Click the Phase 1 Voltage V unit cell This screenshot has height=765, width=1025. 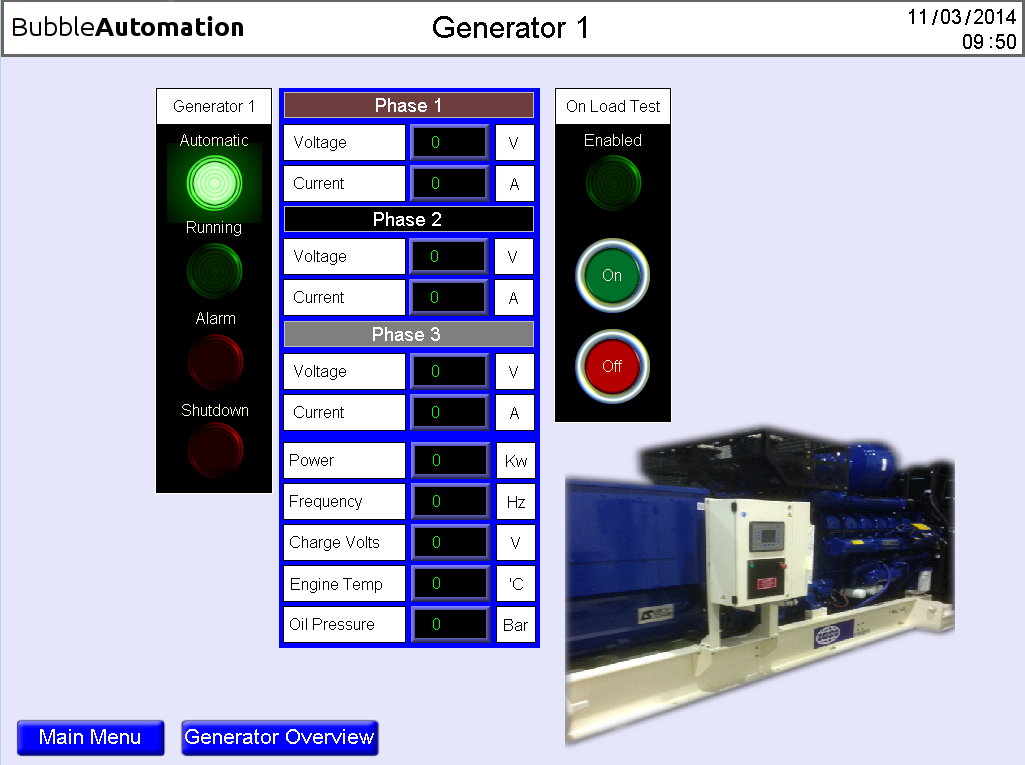tap(514, 143)
